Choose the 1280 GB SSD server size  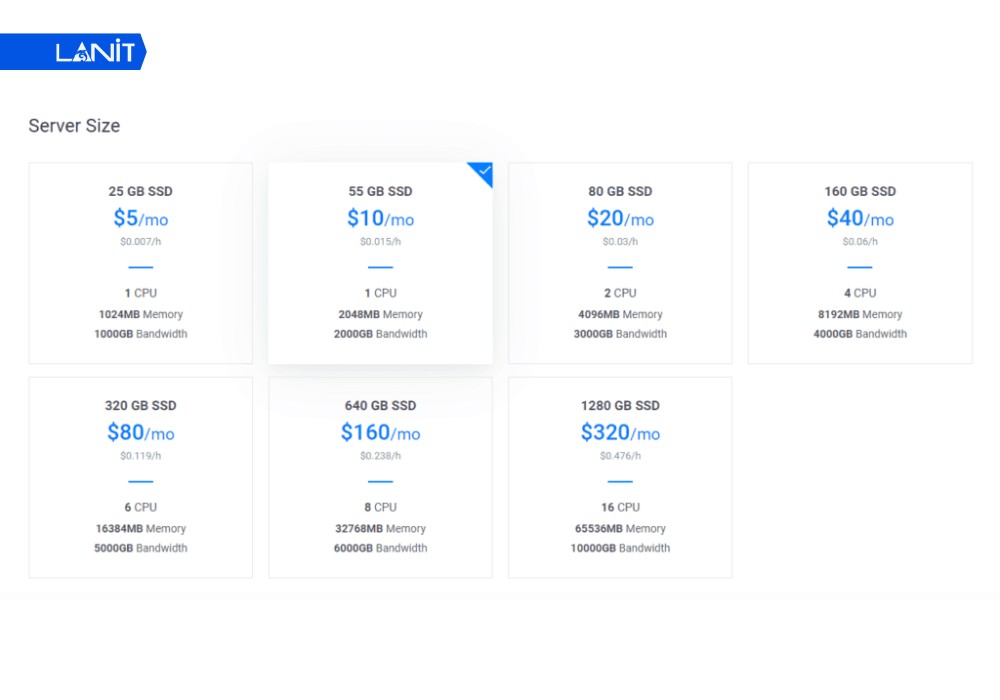tap(620, 477)
